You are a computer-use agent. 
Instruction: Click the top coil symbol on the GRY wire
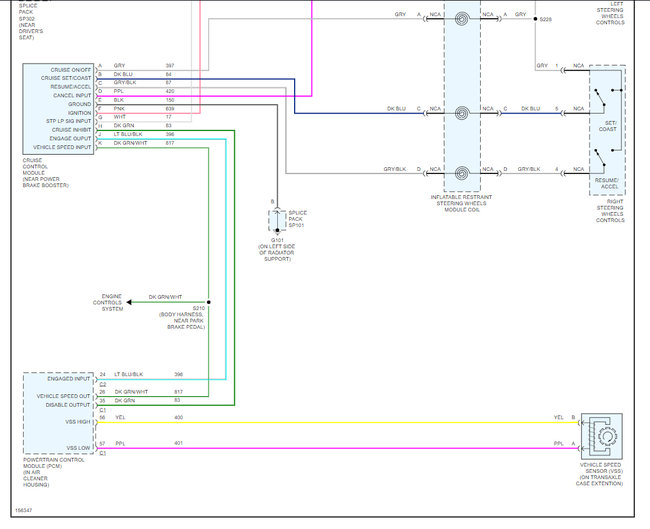coord(462,19)
